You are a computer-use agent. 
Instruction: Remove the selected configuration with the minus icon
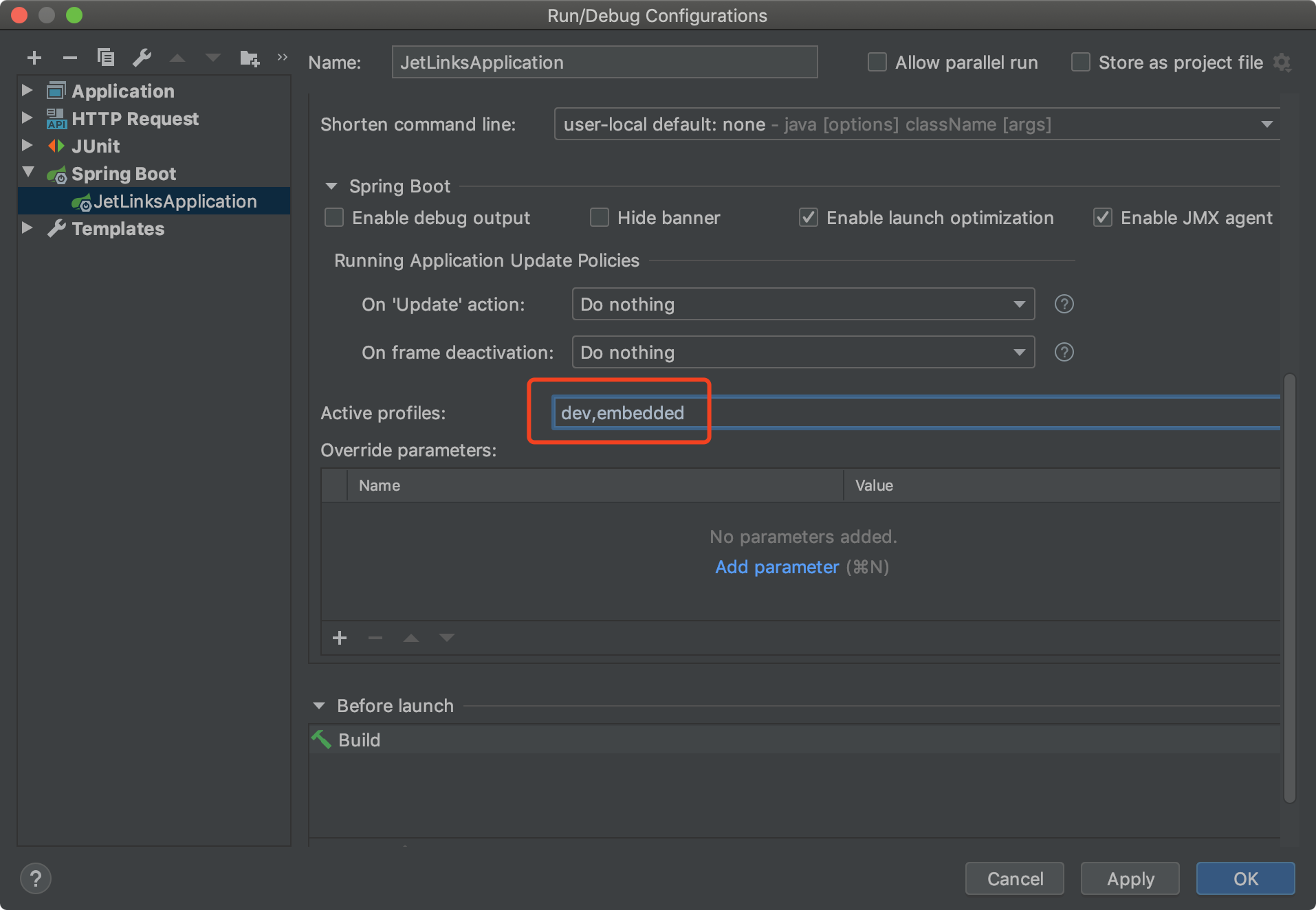(x=69, y=58)
